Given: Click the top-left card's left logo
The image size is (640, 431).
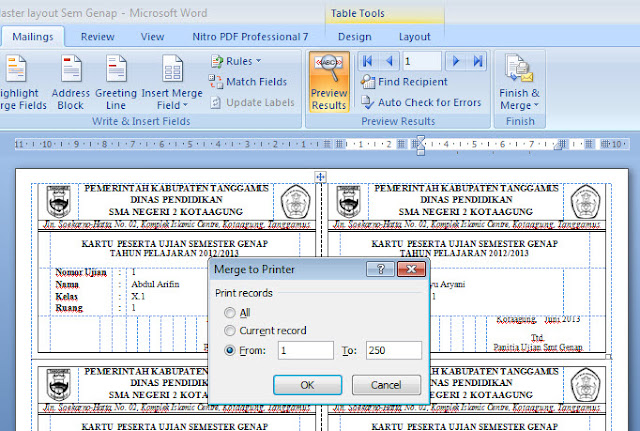Looking at the screenshot, I should click(x=59, y=201).
